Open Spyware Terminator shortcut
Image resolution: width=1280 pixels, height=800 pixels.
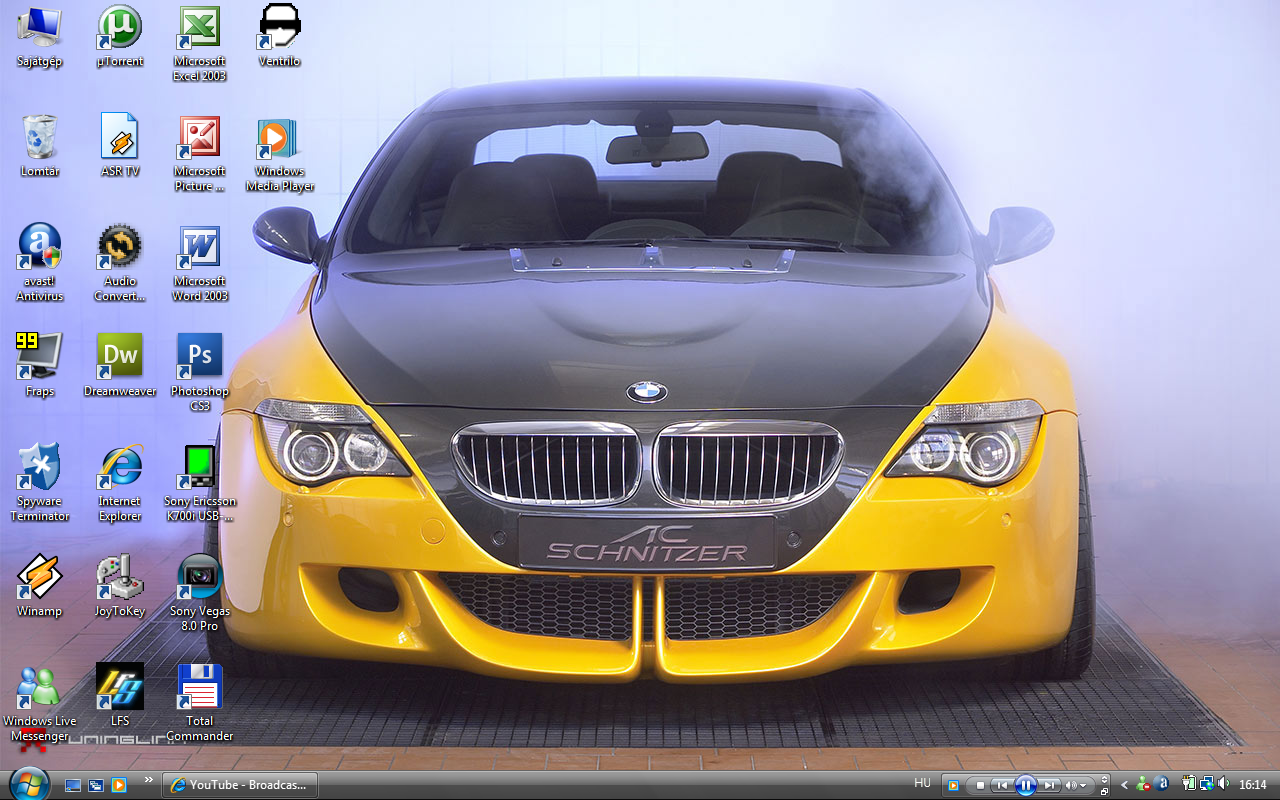tap(40, 484)
